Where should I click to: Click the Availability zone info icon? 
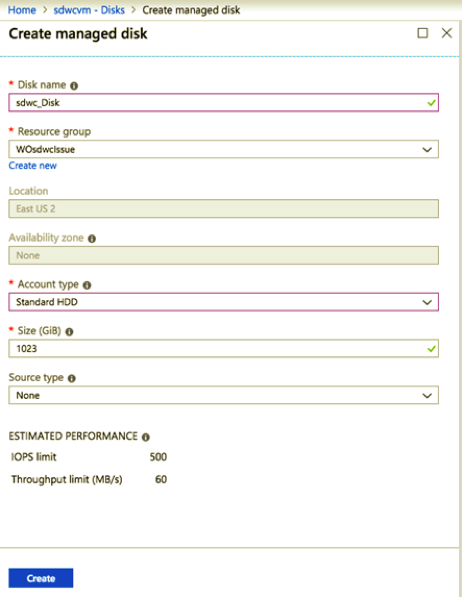(92, 239)
